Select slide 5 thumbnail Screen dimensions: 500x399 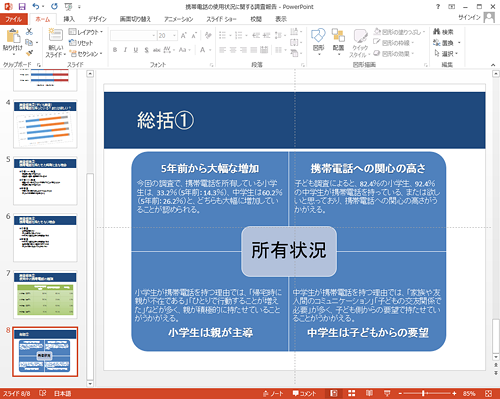click(45, 181)
